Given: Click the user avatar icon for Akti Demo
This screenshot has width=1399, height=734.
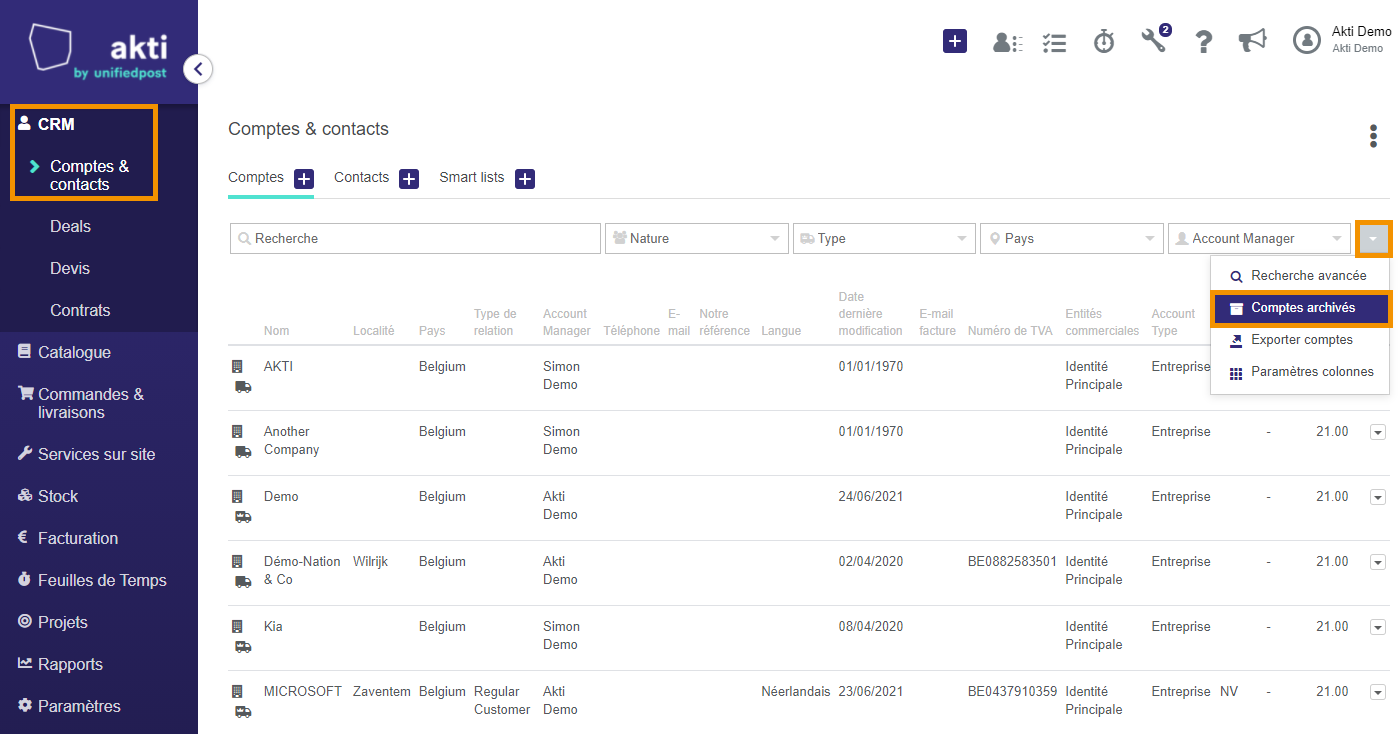Looking at the screenshot, I should [1306, 40].
